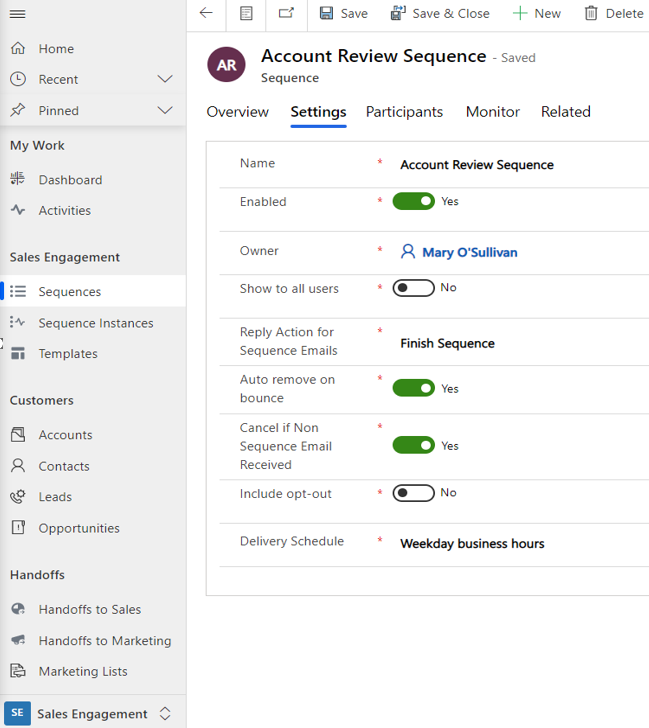Image resolution: width=649 pixels, height=728 pixels.
Task: Click the Sequence Instances icon
Action: pyautogui.click(x=18, y=322)
